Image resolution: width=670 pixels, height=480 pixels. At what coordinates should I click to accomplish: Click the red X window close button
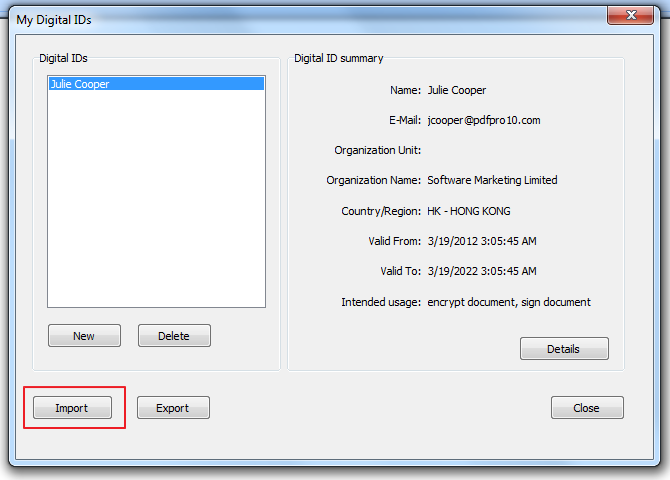coord(631,15)
